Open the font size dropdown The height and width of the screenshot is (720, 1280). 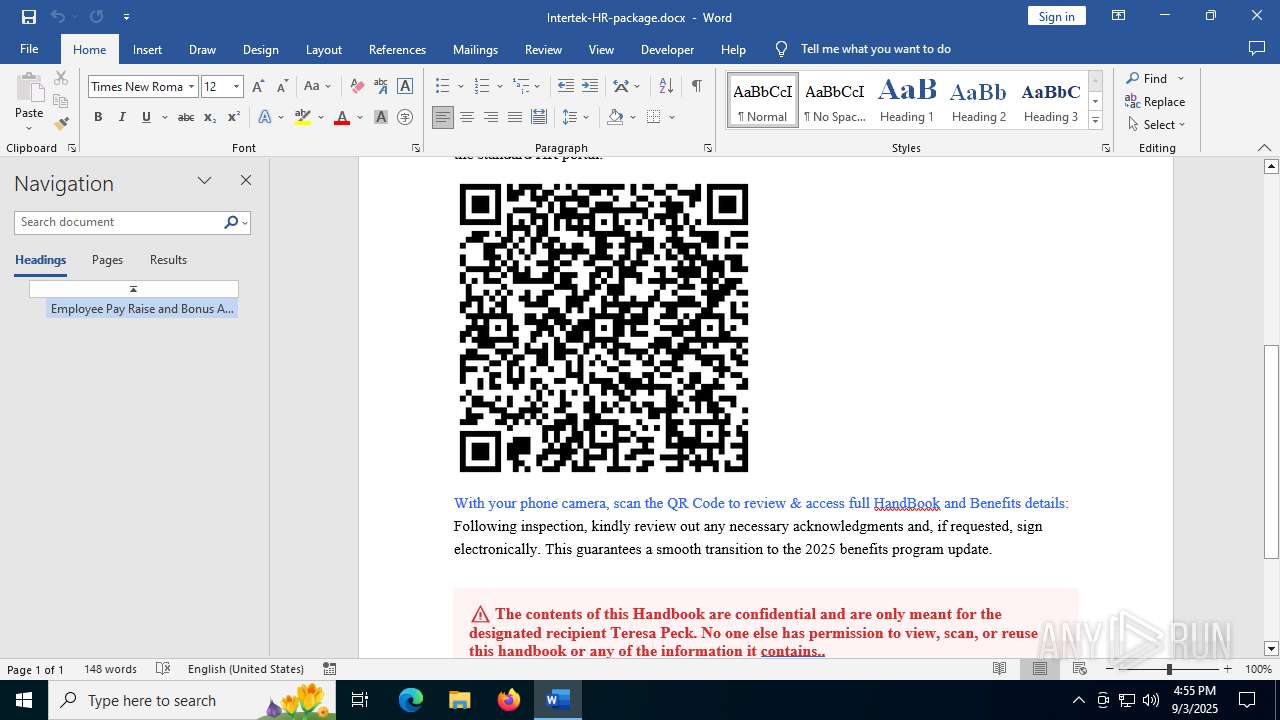click(236, 87)
